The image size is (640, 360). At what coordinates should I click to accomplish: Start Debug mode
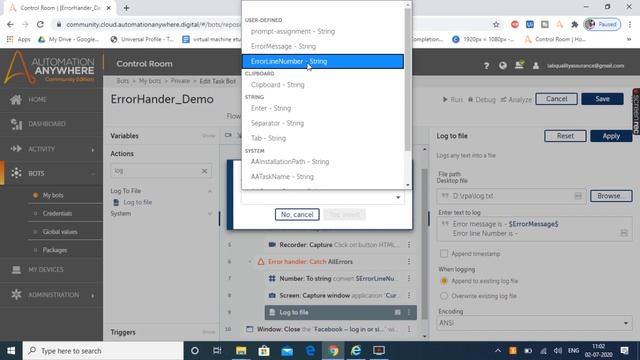click(482, 99)
